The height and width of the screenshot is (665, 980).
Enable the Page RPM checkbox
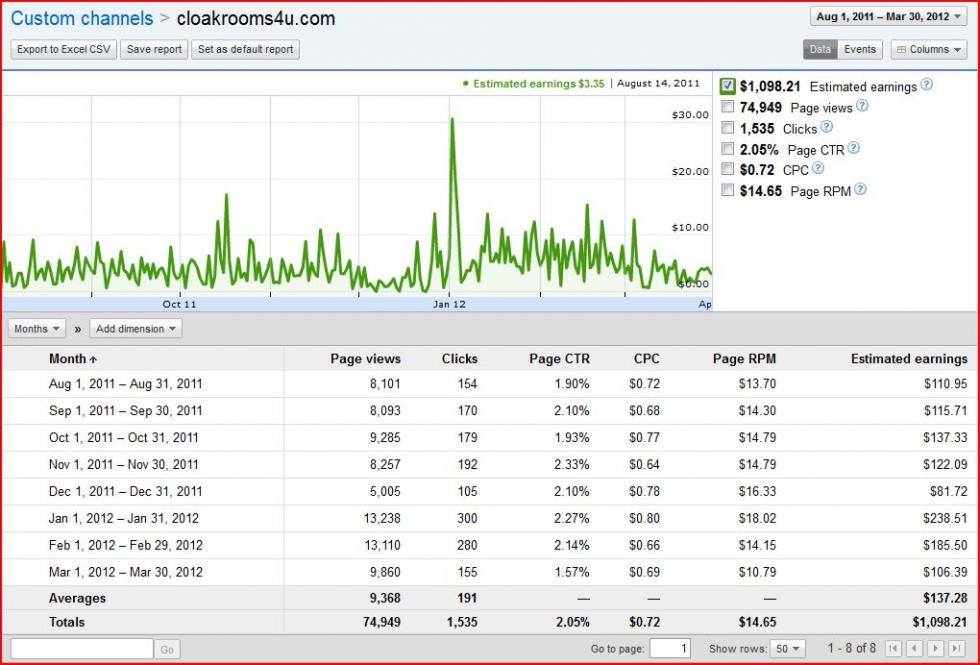(728, 190)
